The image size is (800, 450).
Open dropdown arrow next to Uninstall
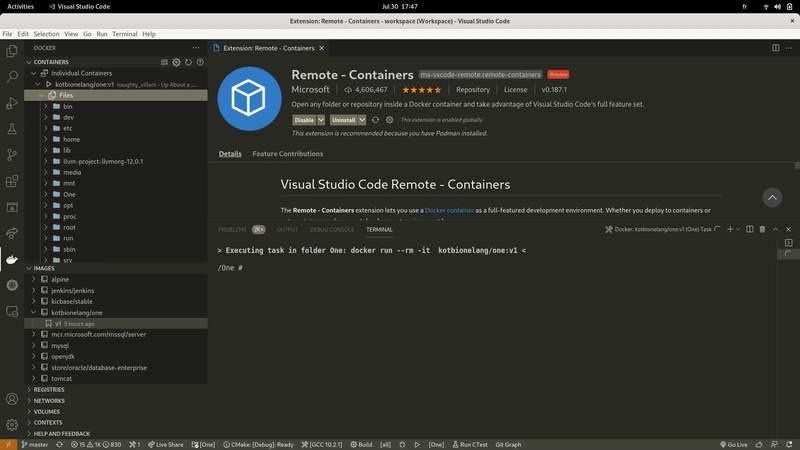click(x=362, y=120)
